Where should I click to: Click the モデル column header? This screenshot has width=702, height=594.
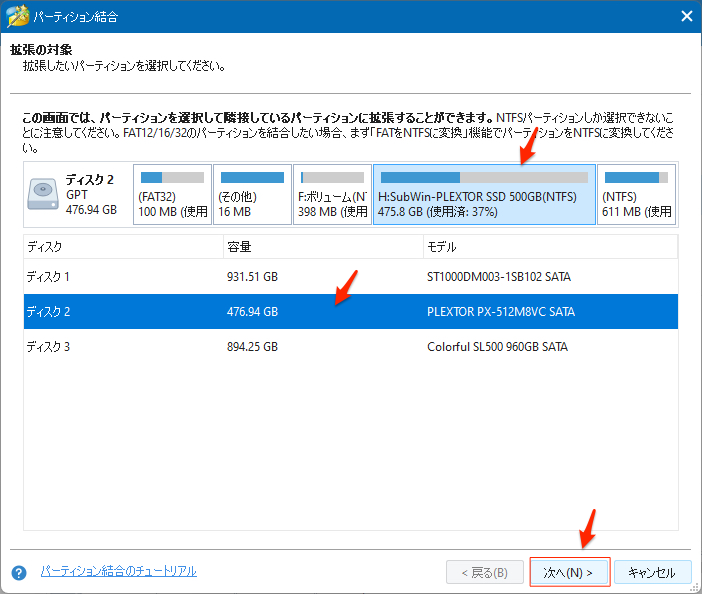550,246
